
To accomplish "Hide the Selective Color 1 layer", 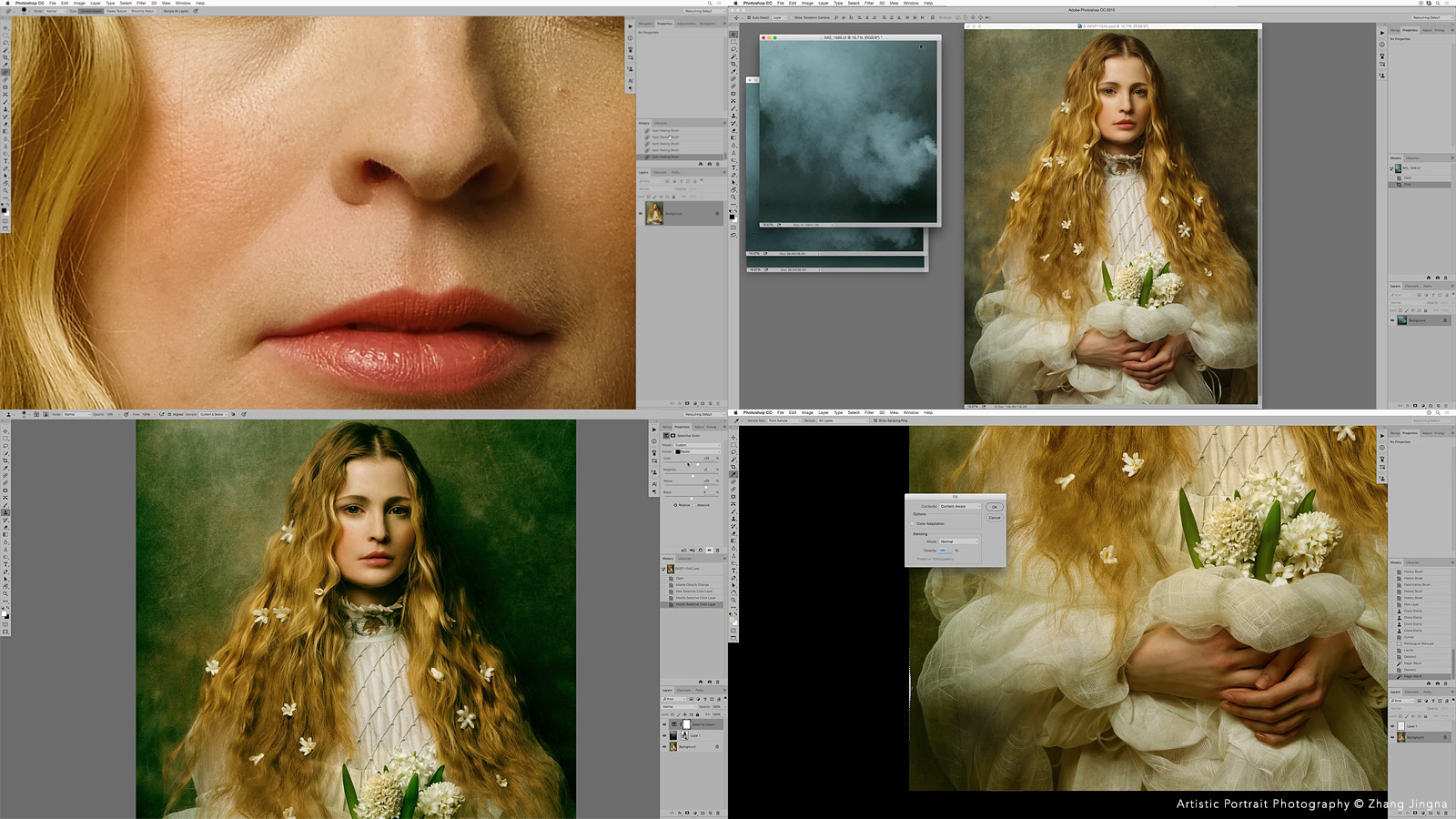I will [664, 724].
